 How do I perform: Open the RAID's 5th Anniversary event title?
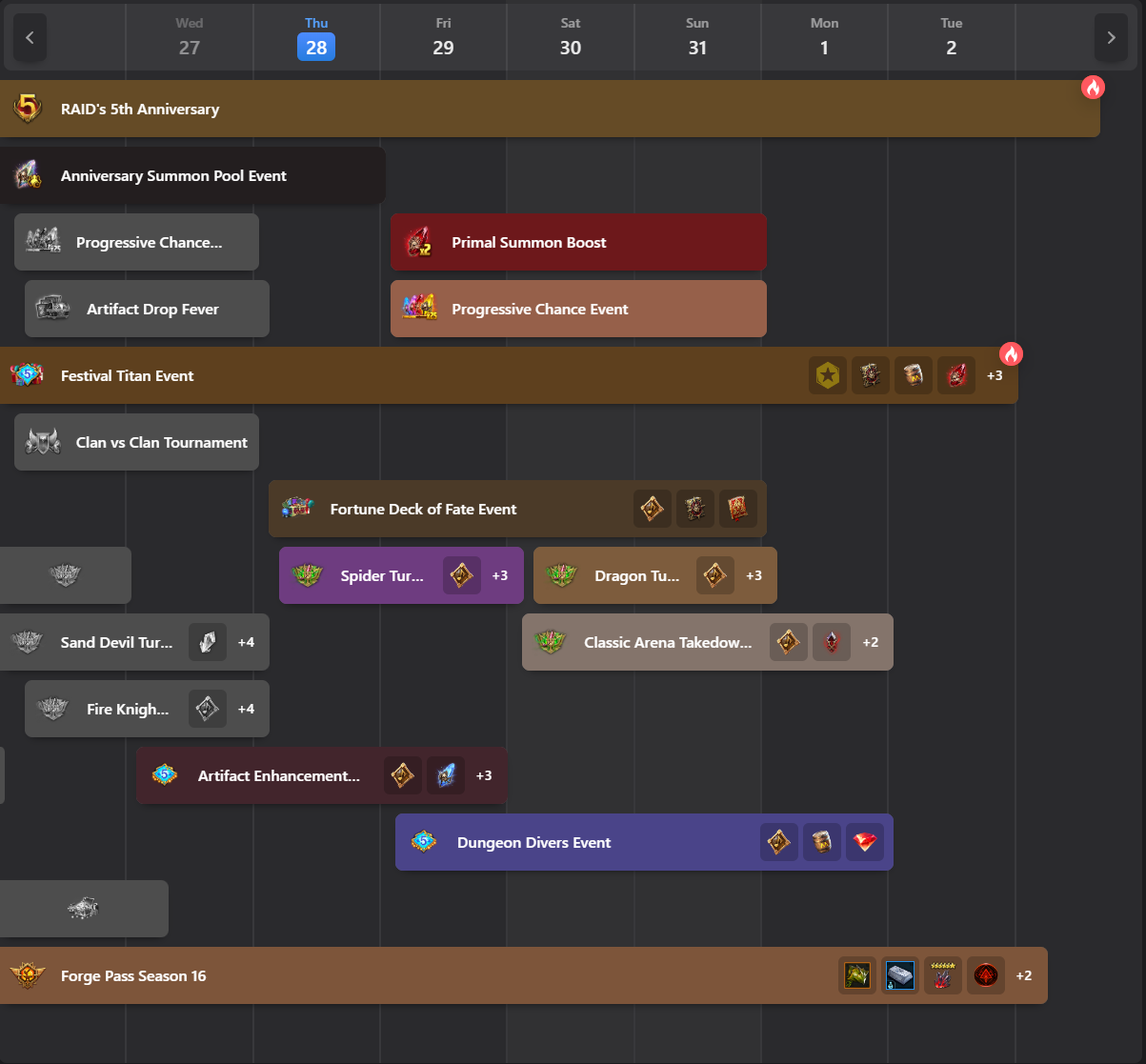[x=140, y=109]
